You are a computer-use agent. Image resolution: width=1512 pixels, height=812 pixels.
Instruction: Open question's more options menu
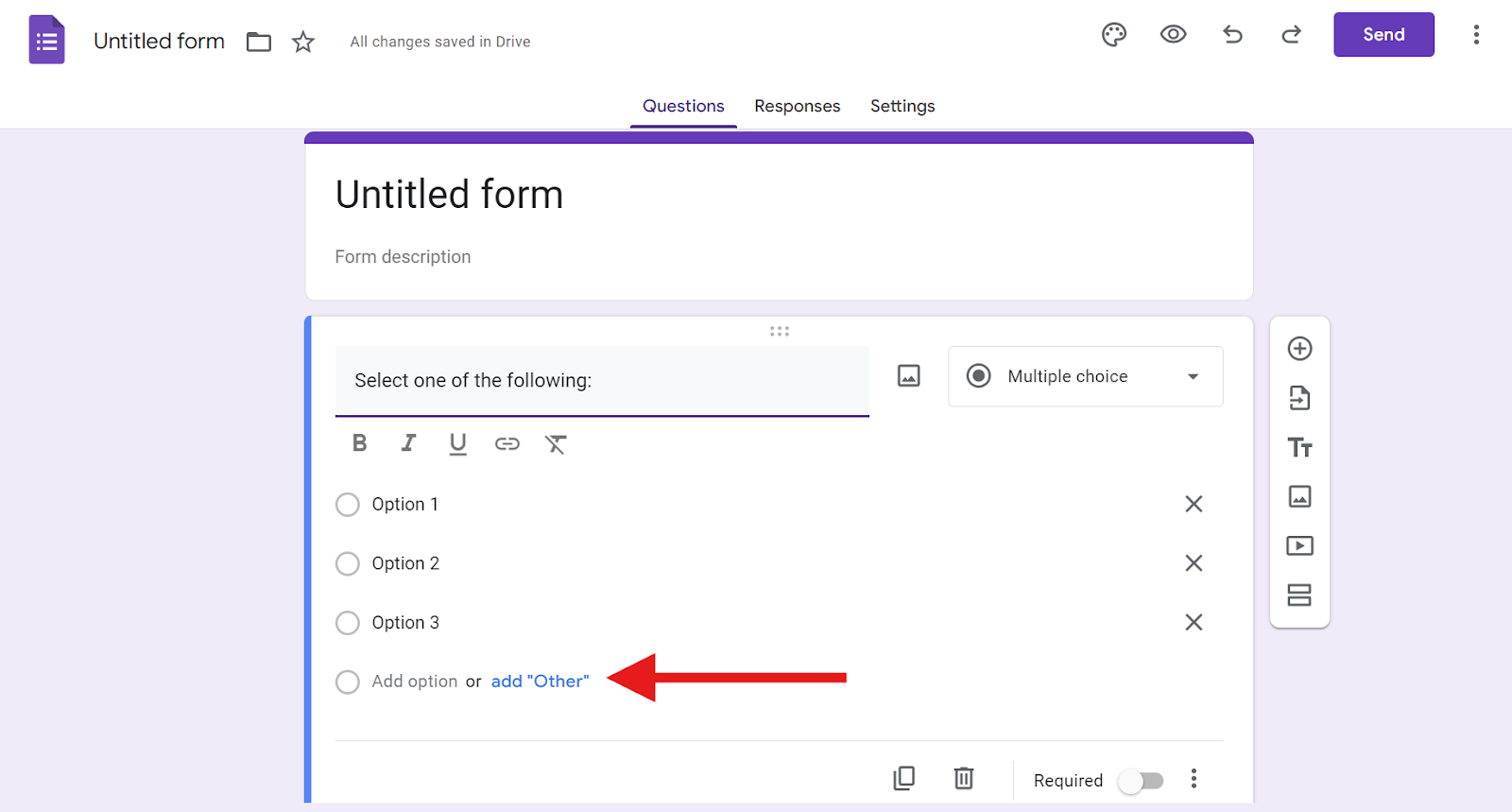[1194, 778]
